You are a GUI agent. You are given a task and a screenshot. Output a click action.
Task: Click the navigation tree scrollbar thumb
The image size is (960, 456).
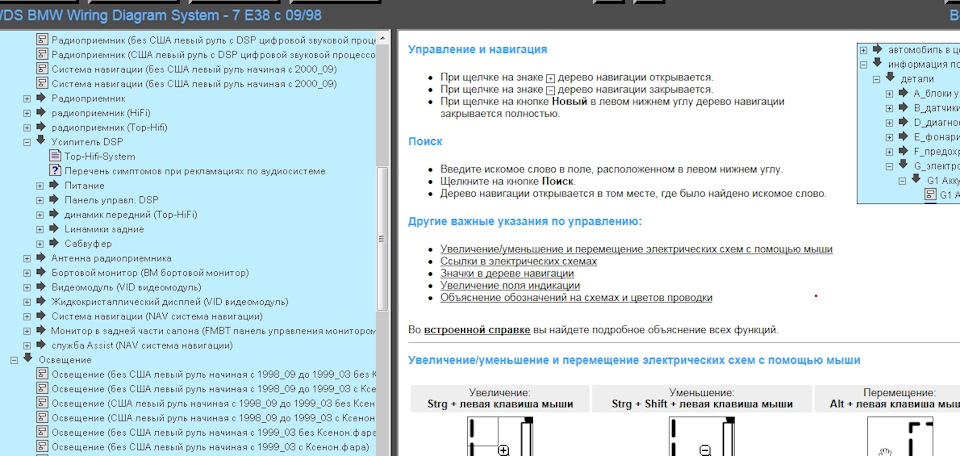[383, 239]
